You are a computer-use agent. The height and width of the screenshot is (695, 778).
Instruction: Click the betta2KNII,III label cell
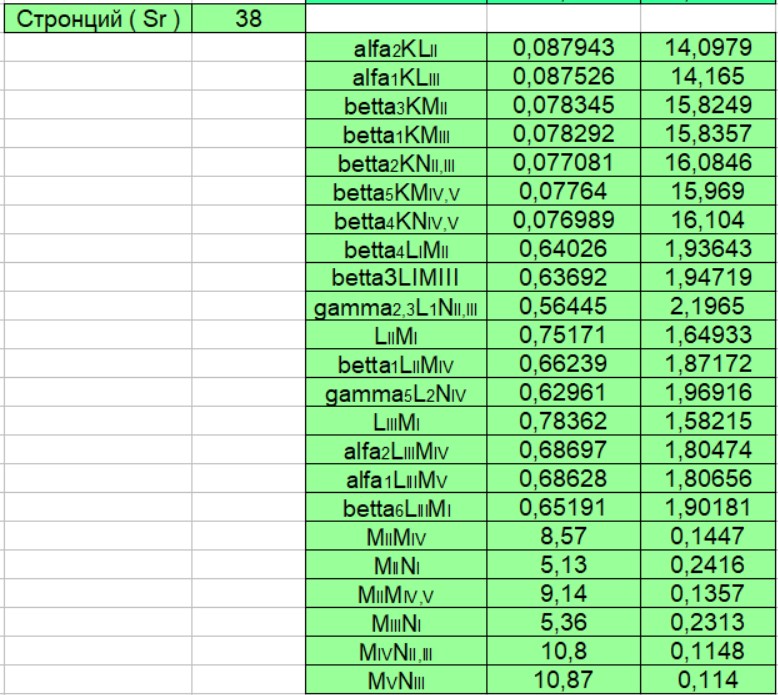(396, 163)
